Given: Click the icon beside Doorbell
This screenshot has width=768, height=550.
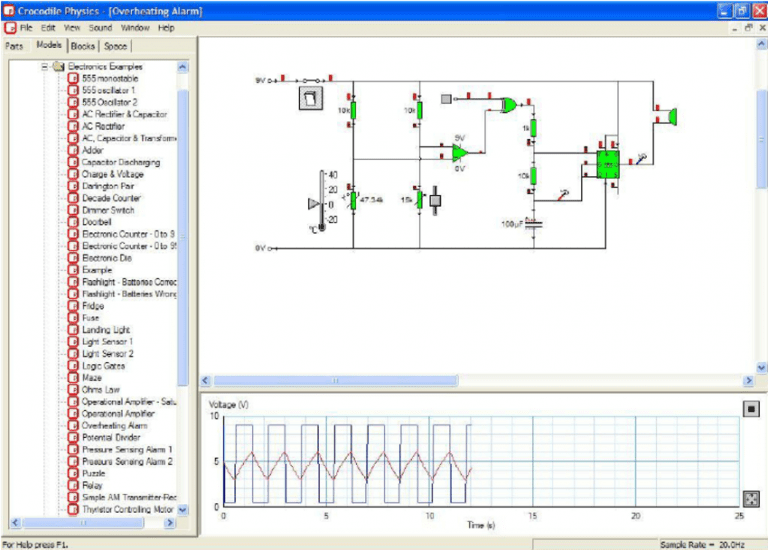Looking at the screenshot, I should point(73,222).
